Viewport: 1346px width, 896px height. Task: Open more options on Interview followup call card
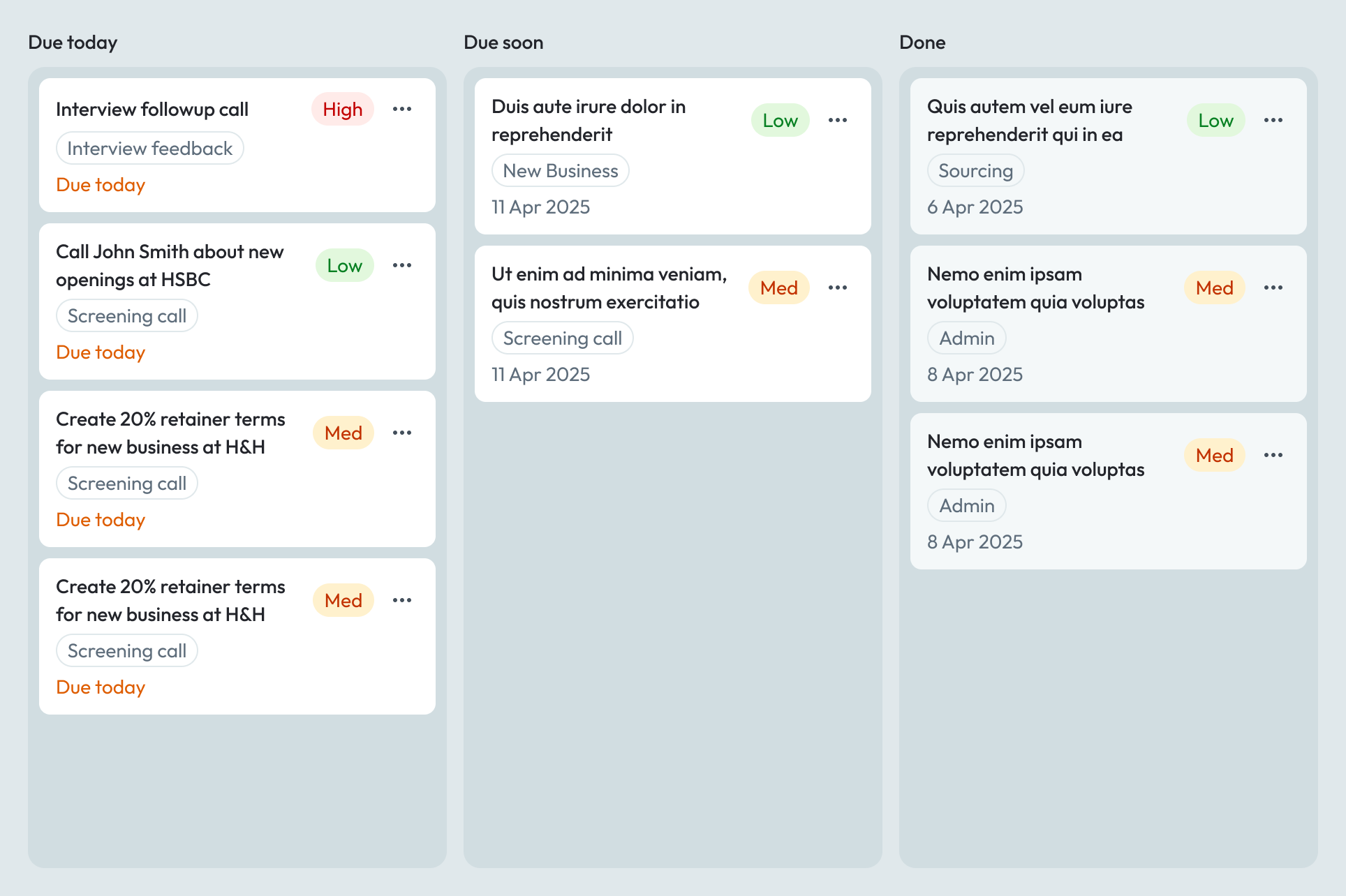[402, 109]
